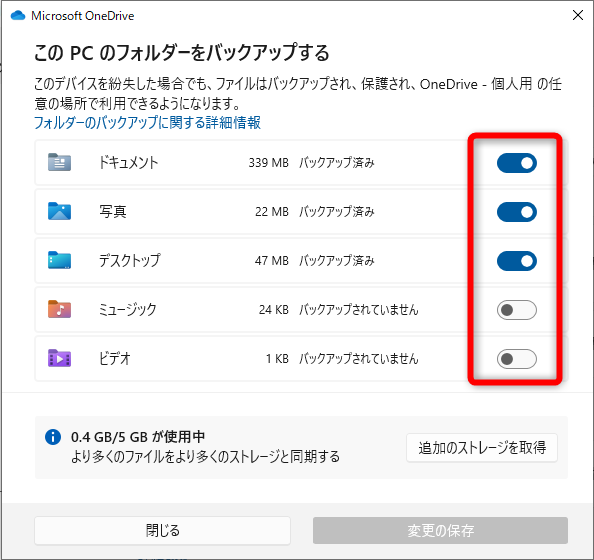Click the ドキュメント folder name
The image size is (594, 560).
(x=128, y=163)
